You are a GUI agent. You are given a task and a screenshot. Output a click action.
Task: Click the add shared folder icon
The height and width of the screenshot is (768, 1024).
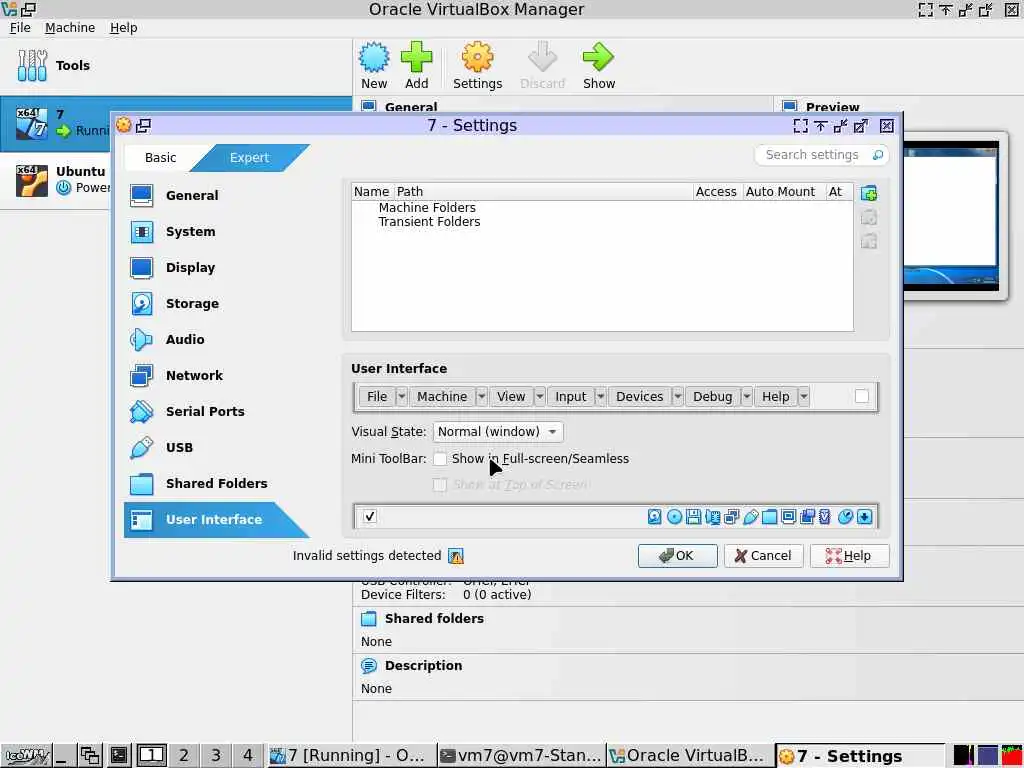tap(869, 193)
